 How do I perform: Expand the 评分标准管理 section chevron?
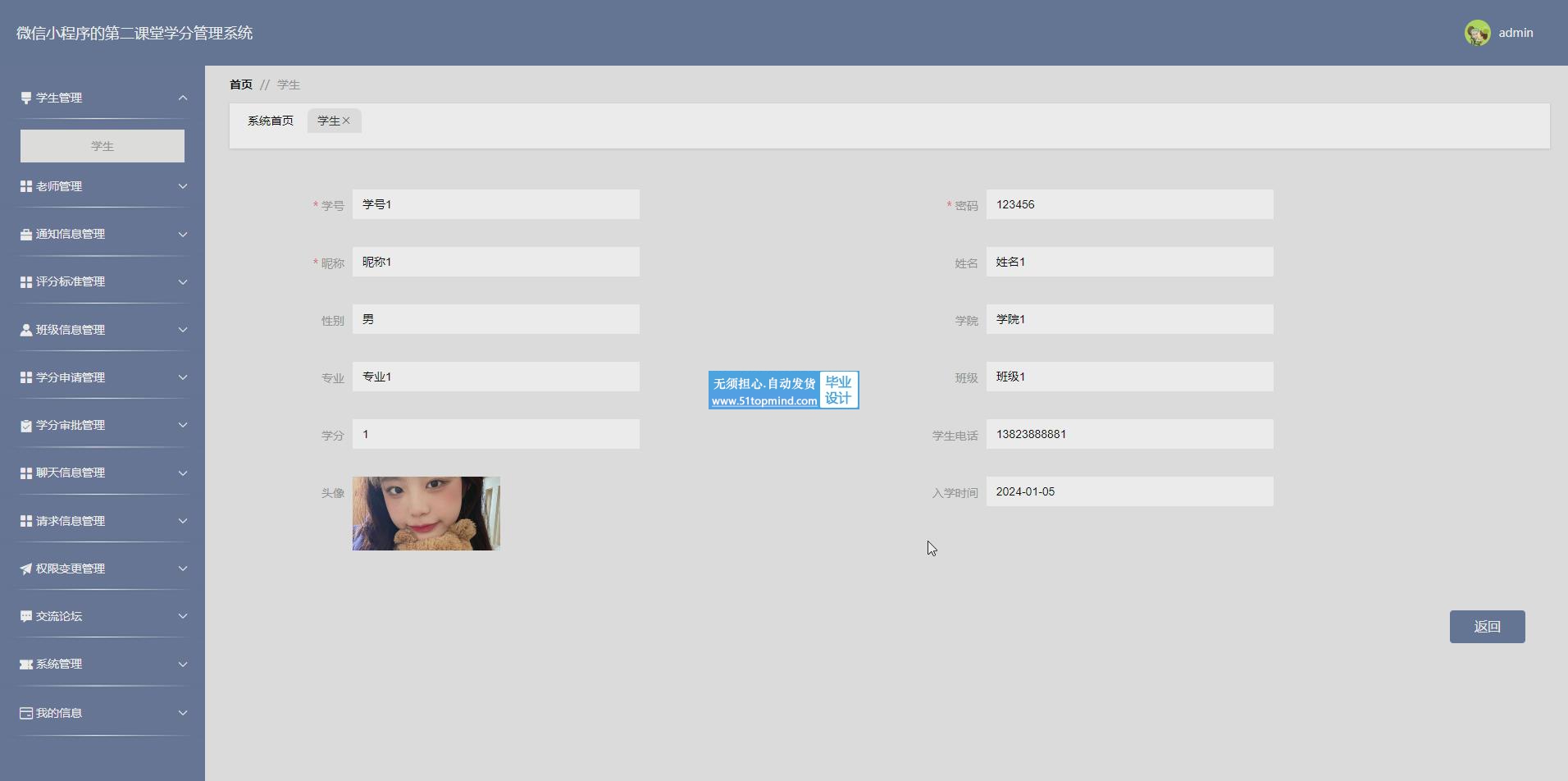pyautogui.click(x=183, y=281)
